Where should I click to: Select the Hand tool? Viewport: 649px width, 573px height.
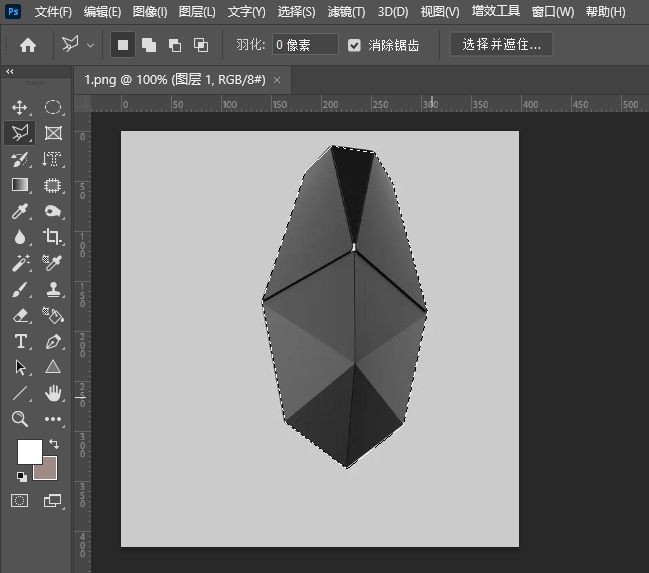pos(53,393)
